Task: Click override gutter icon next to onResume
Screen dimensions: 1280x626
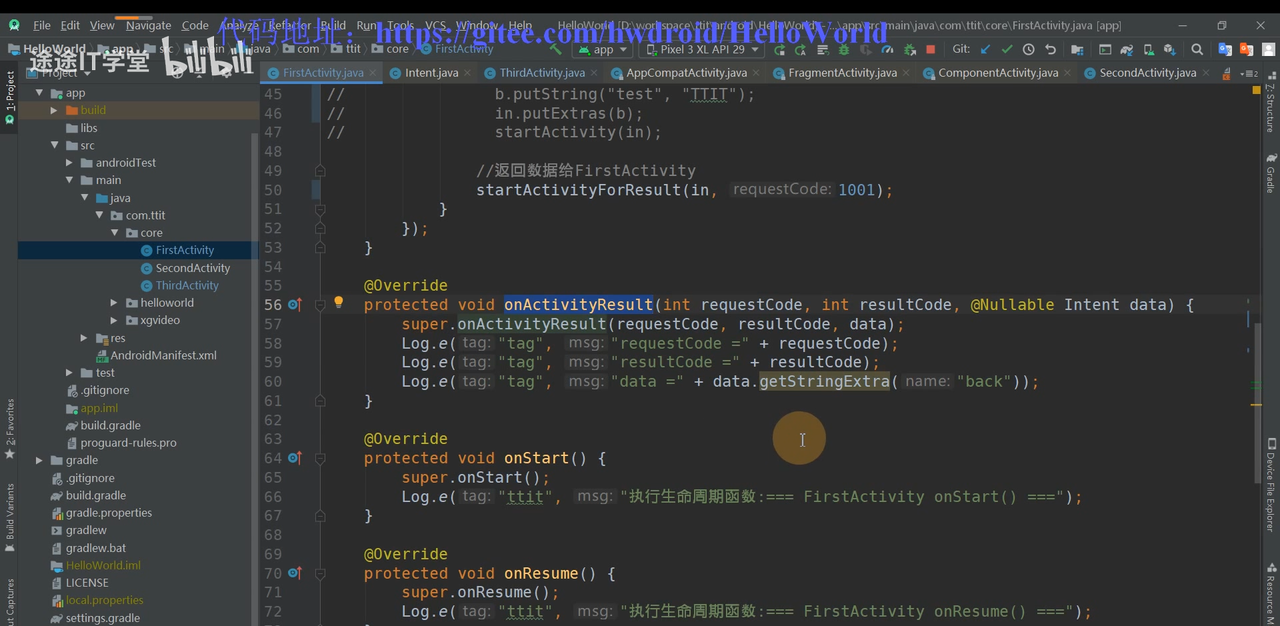Action: (295, 573)
